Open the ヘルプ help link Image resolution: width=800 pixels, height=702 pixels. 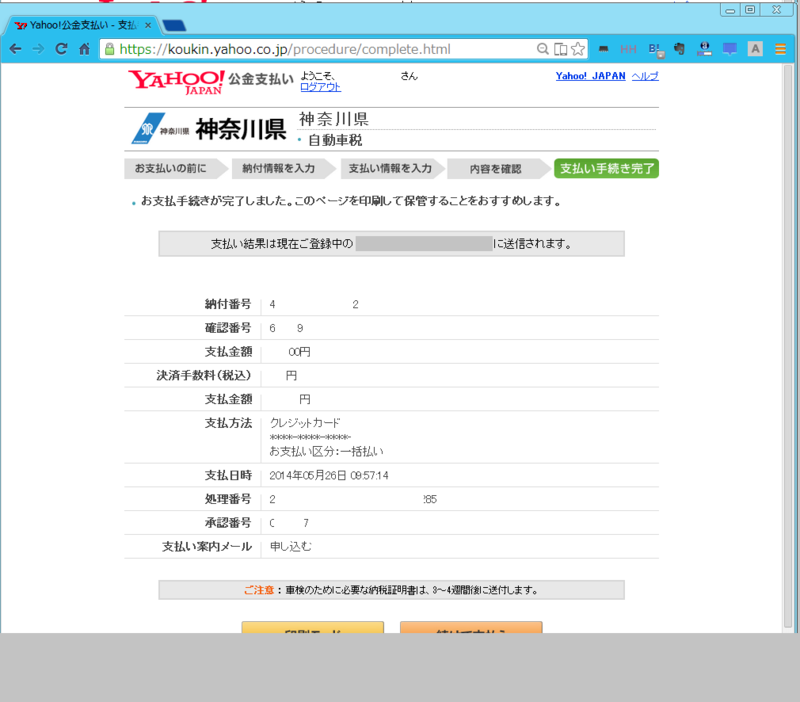(x=645, y=76)
